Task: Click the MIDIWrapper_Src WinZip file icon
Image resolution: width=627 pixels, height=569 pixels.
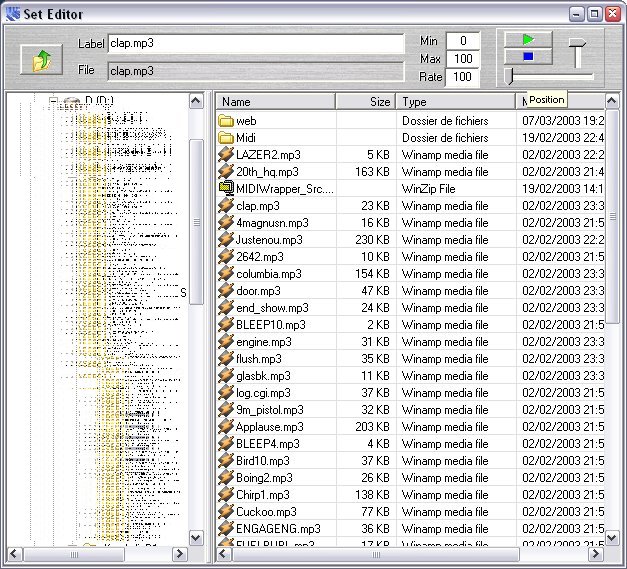Action: pyautogui.click(x=226, y=189)
